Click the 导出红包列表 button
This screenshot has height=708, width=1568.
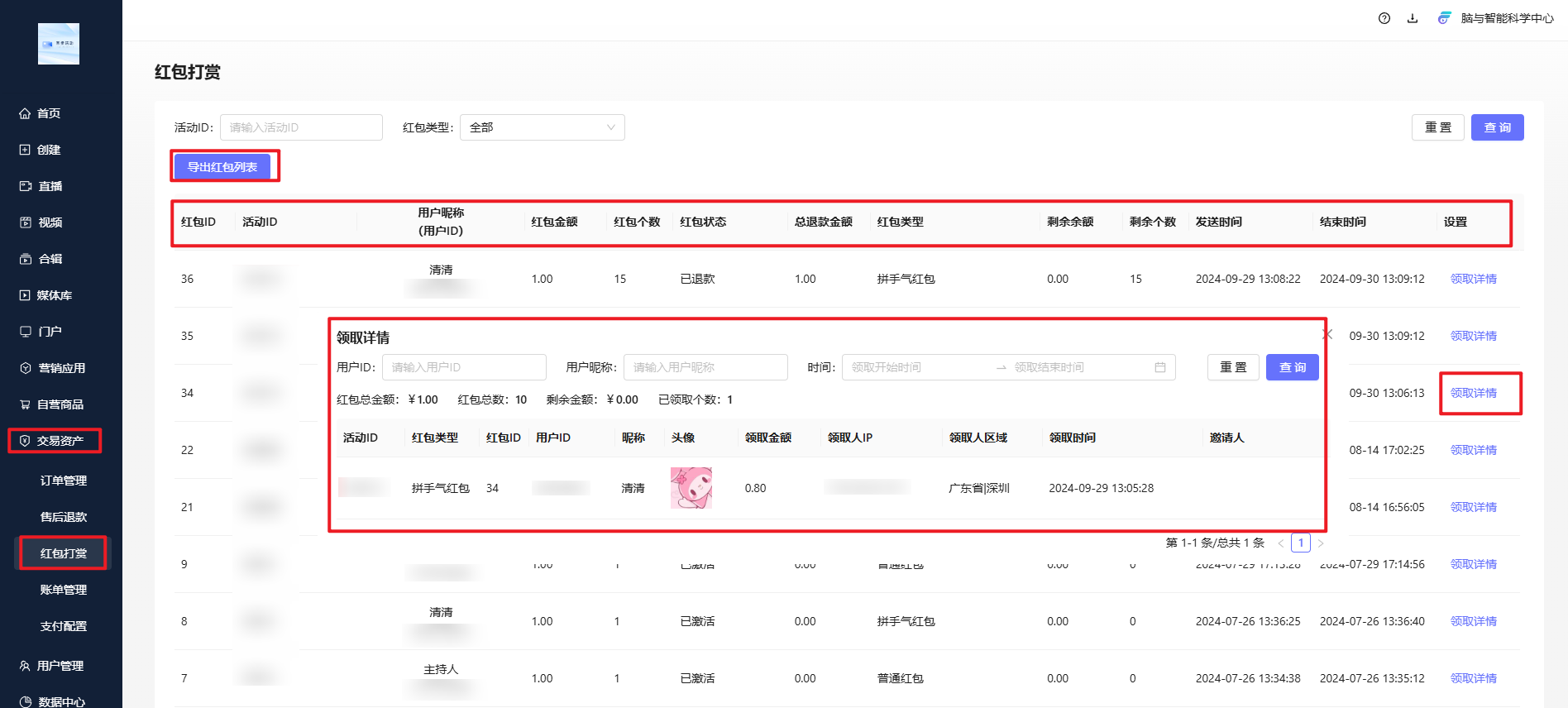[x=222, y=167]
